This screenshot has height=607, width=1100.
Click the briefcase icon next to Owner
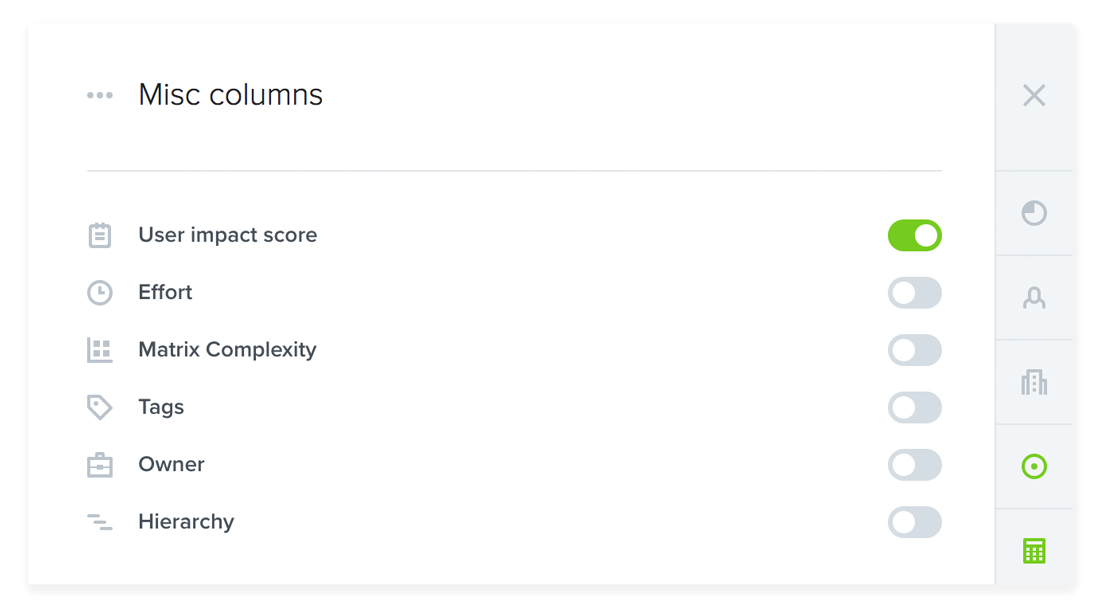100,465
